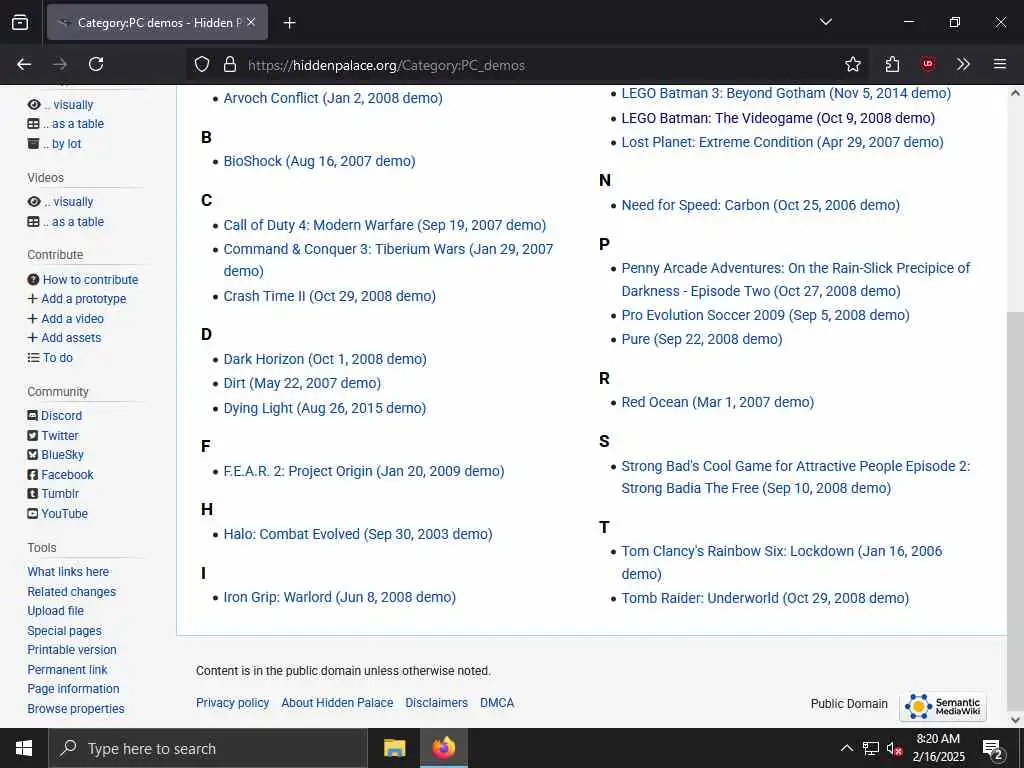Open the muted volume tray icon
This screenshot has height=768, width=1024.
[x=895, y=748]
